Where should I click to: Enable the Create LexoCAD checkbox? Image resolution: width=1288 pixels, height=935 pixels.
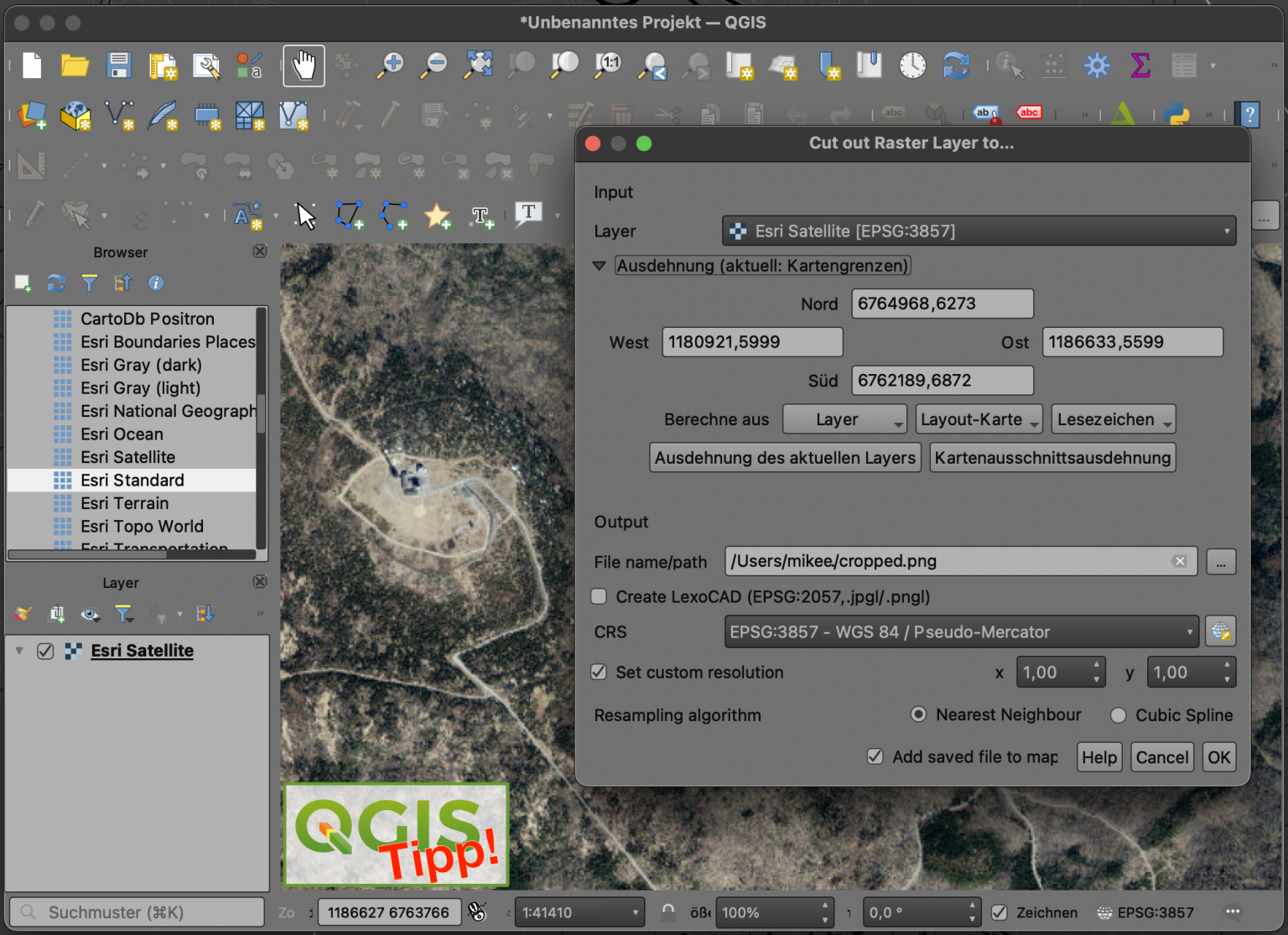coord(599,596)
